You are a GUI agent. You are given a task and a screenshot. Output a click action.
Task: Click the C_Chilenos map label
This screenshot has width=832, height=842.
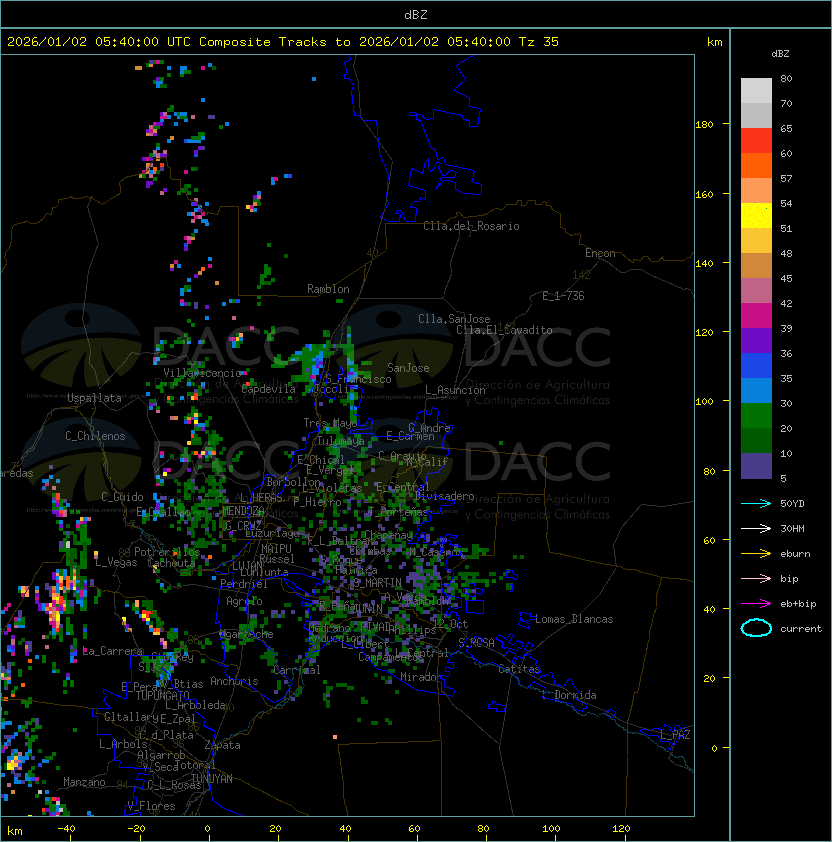95,436
